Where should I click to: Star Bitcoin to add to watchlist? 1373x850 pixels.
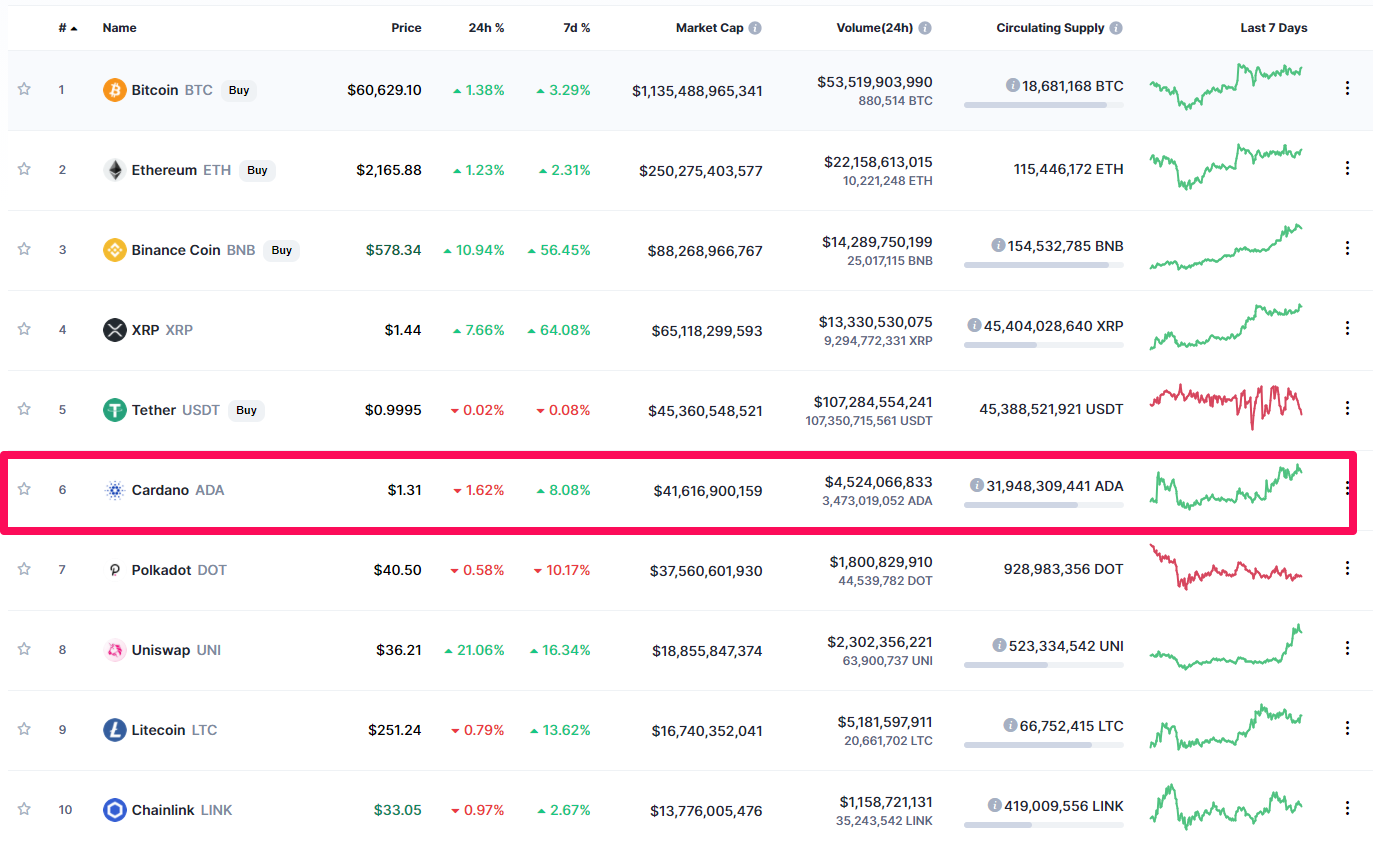tap(24, 89)
